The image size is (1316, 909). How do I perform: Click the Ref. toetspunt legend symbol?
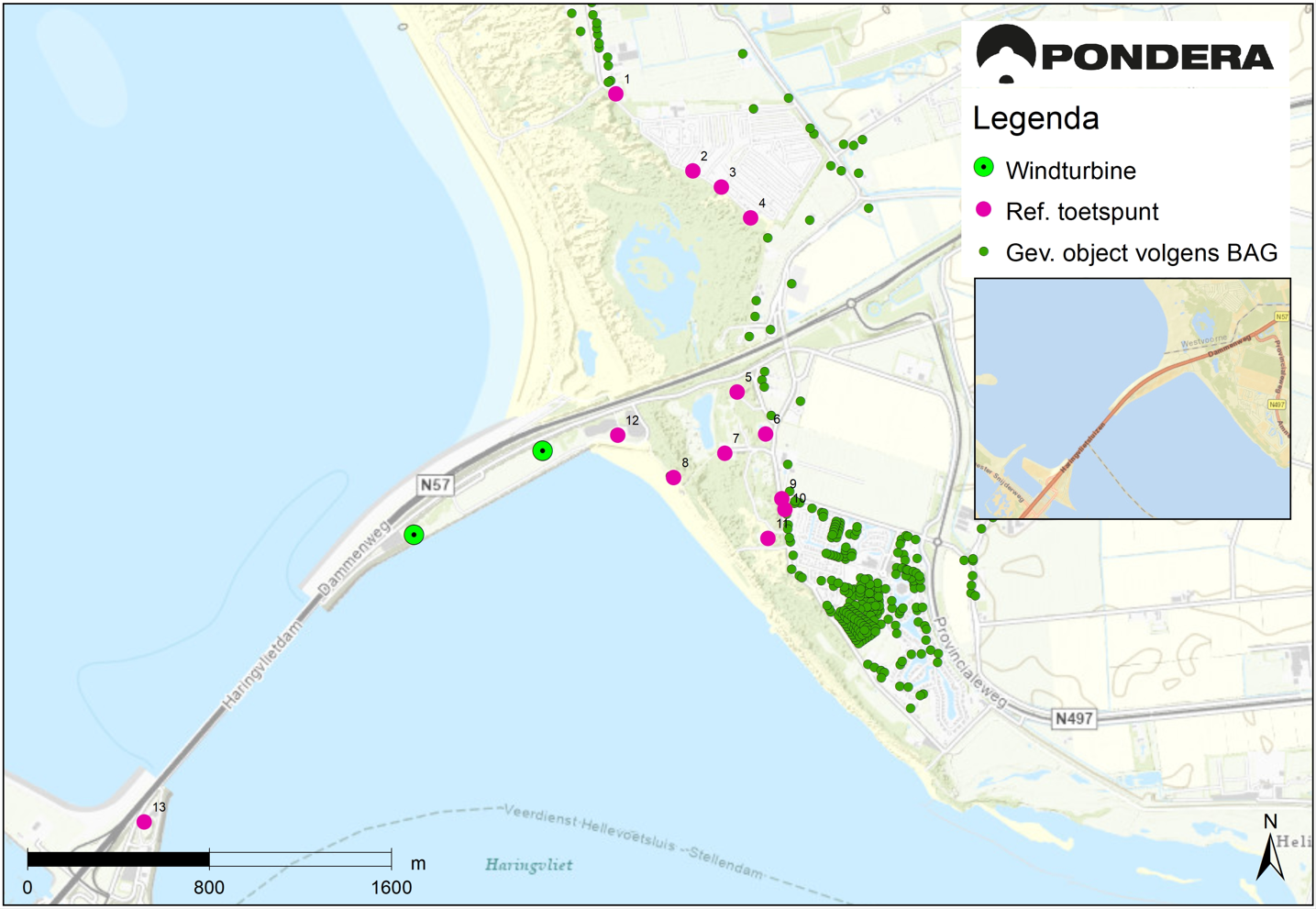click(984, 209)
